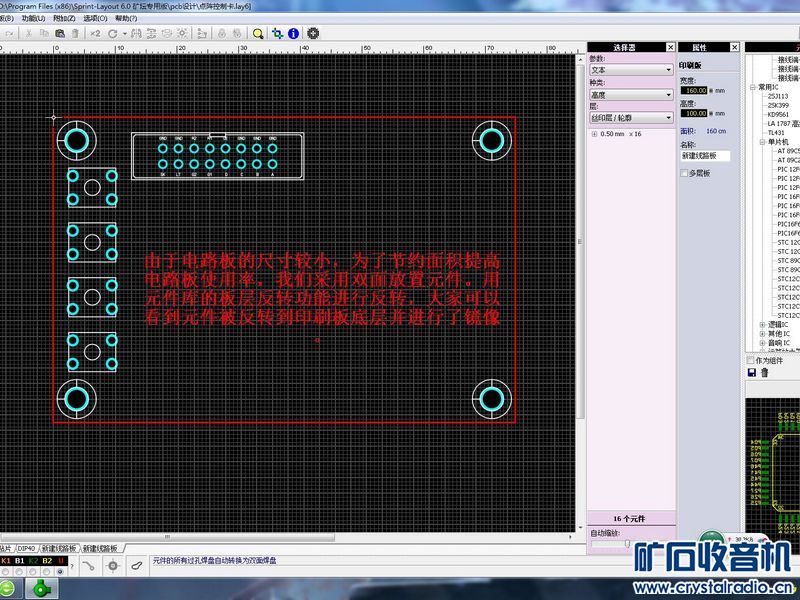Open the 选项(O) menu
The image size is (800, 600).
click(95, 18)
